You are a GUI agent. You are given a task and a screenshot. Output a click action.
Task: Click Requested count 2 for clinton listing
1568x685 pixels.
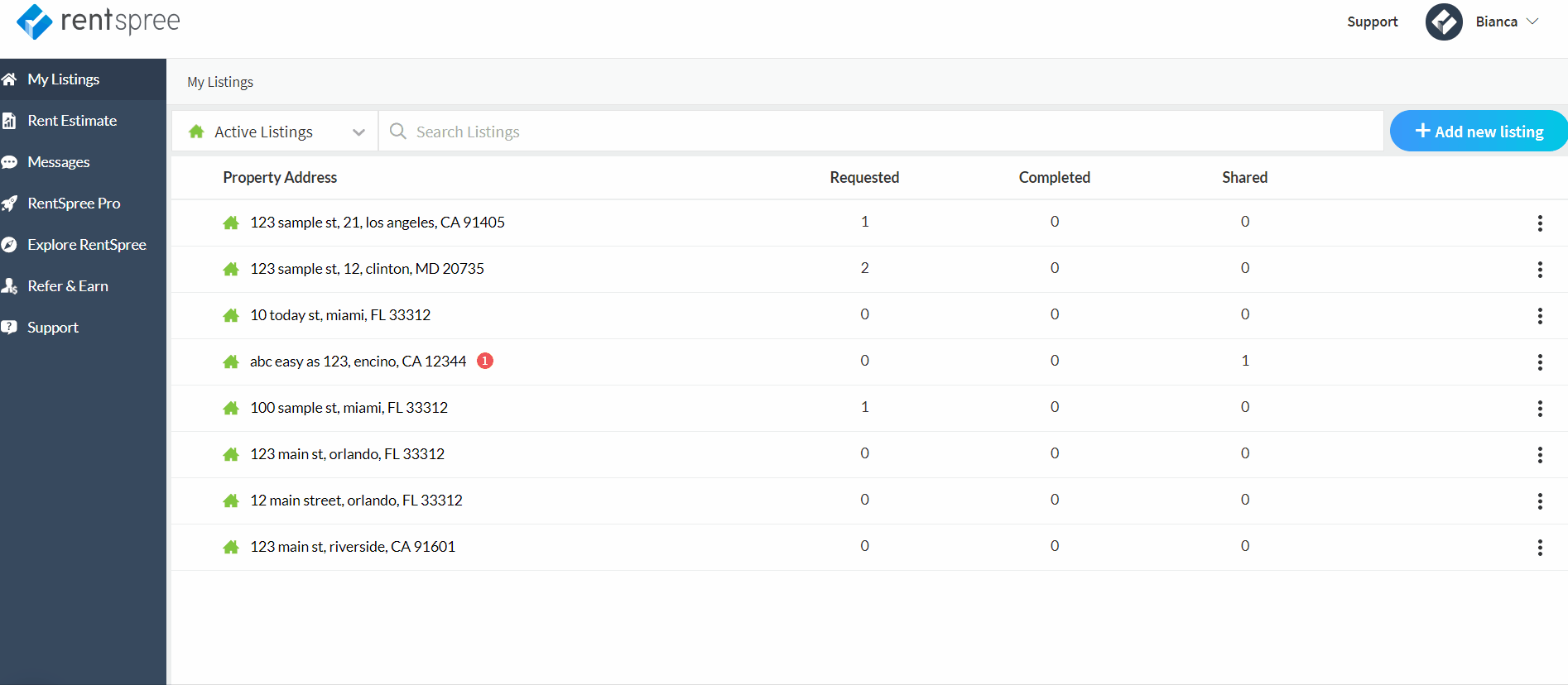click(x=864, y=268)
